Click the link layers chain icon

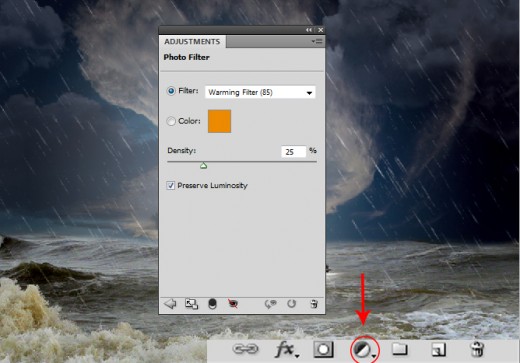point(245,349)
